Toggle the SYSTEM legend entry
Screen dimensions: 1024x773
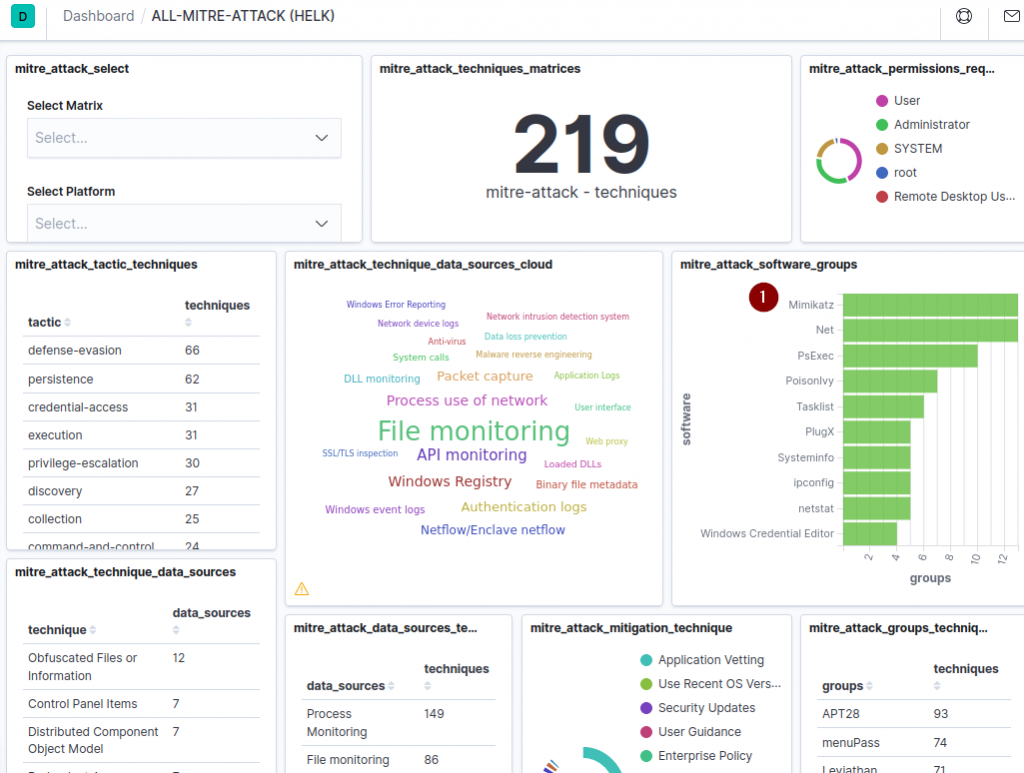pyautogui.click(x=908, y=149)
